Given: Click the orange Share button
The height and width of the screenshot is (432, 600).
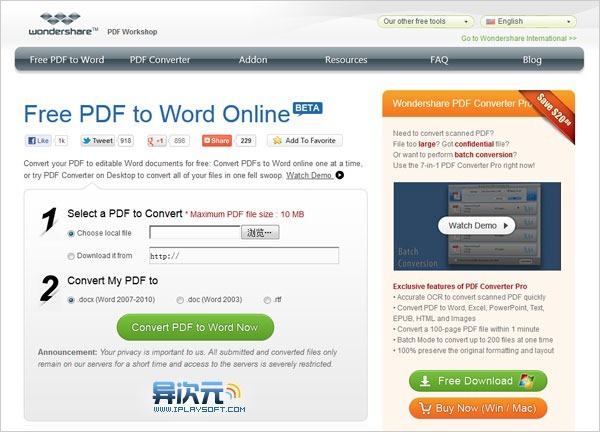Looking at the screenshot, I should coord(217,141).
